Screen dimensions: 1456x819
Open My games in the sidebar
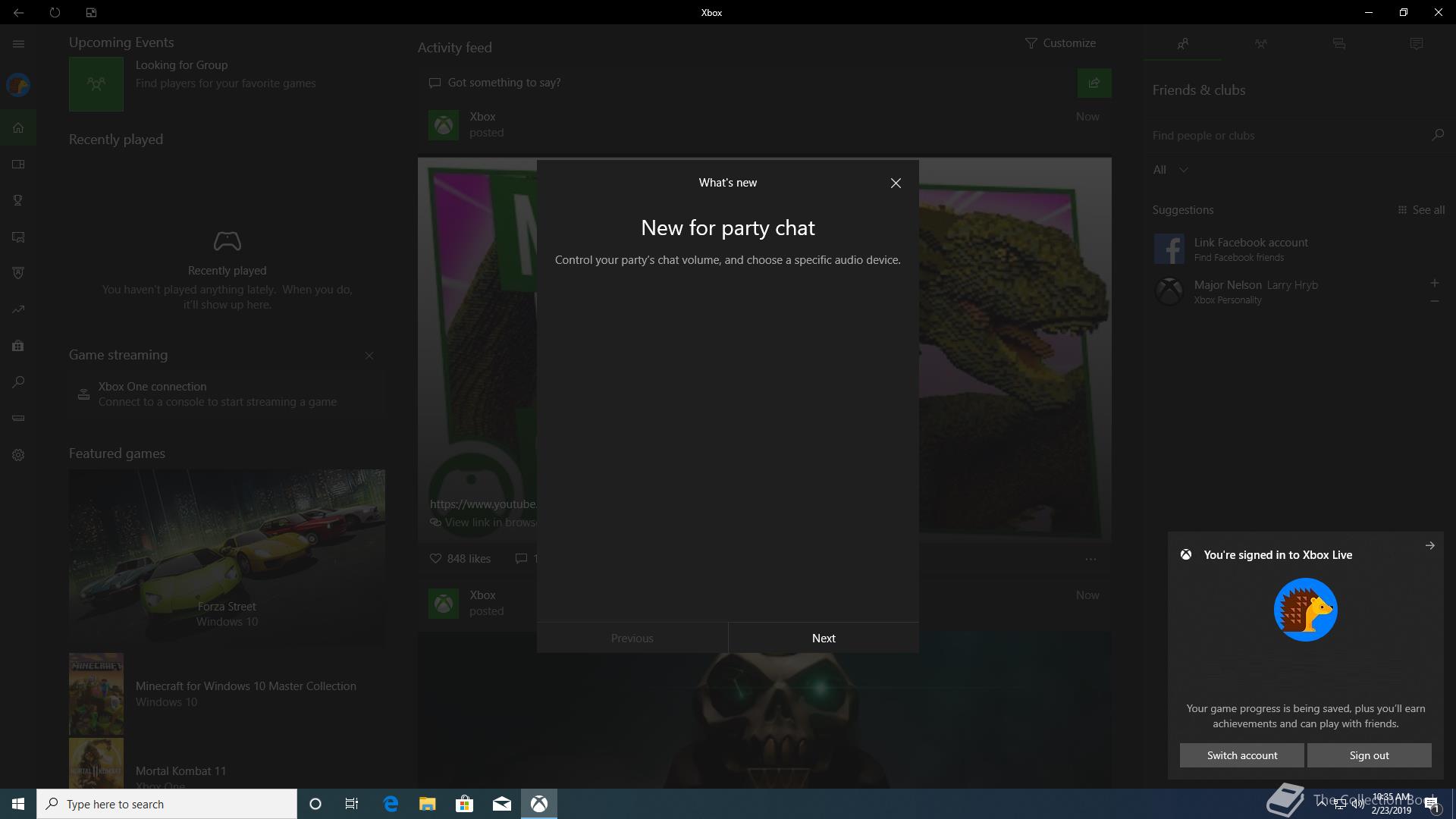(x=18, y=164)
